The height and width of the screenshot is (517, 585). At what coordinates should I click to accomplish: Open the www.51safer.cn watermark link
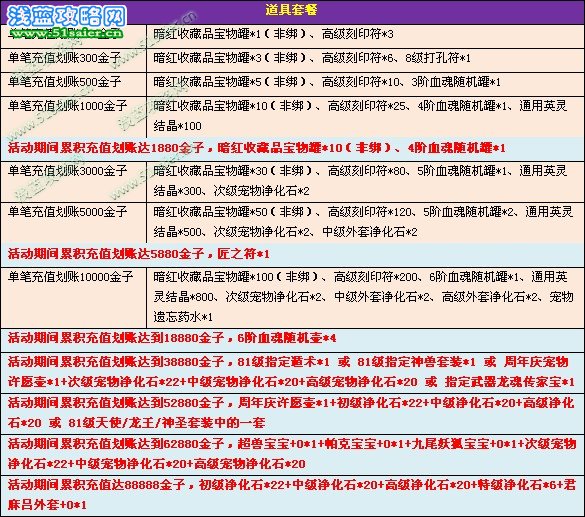pyautogui.click(x=66, y=34)
